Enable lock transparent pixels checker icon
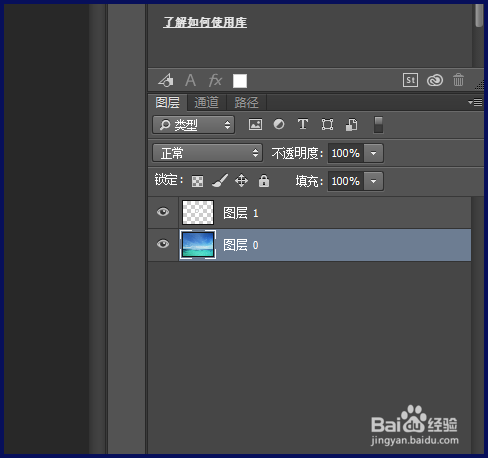Image resolution: width=488 pixels, height=458 pixels. [197, 181]
